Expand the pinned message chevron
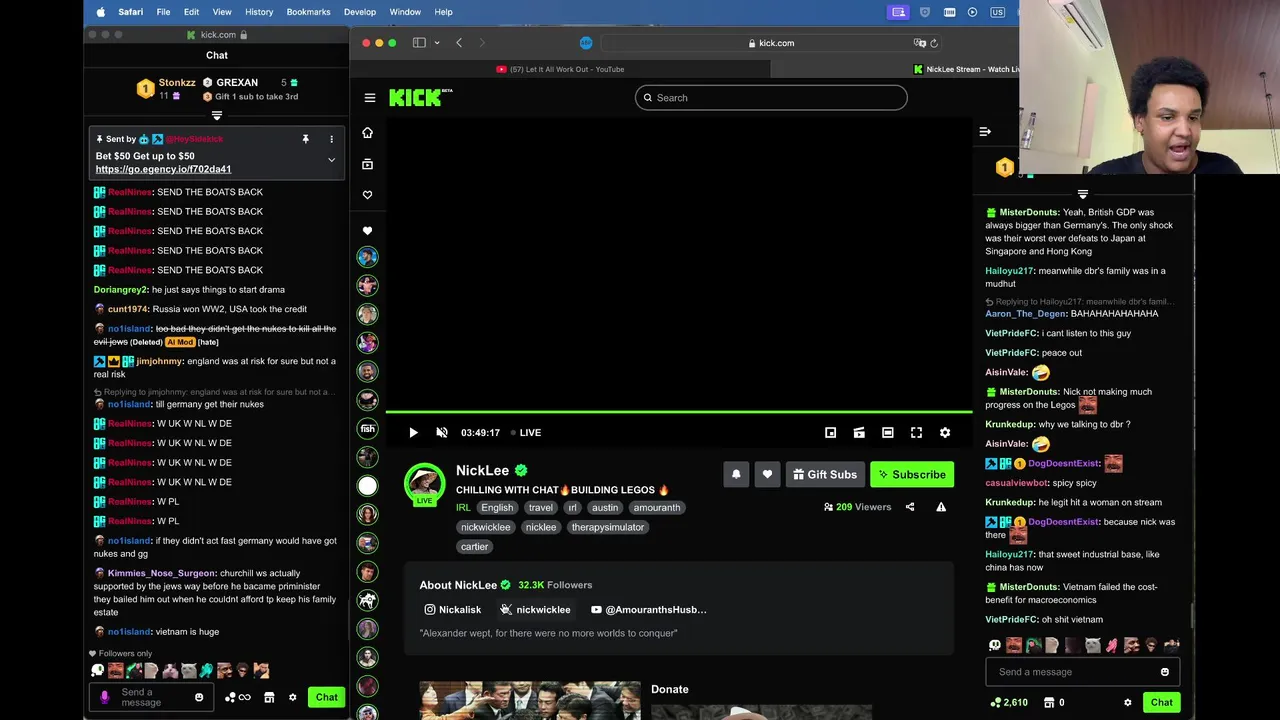This screenshot has height=720, width=1280. coord(331,160)
